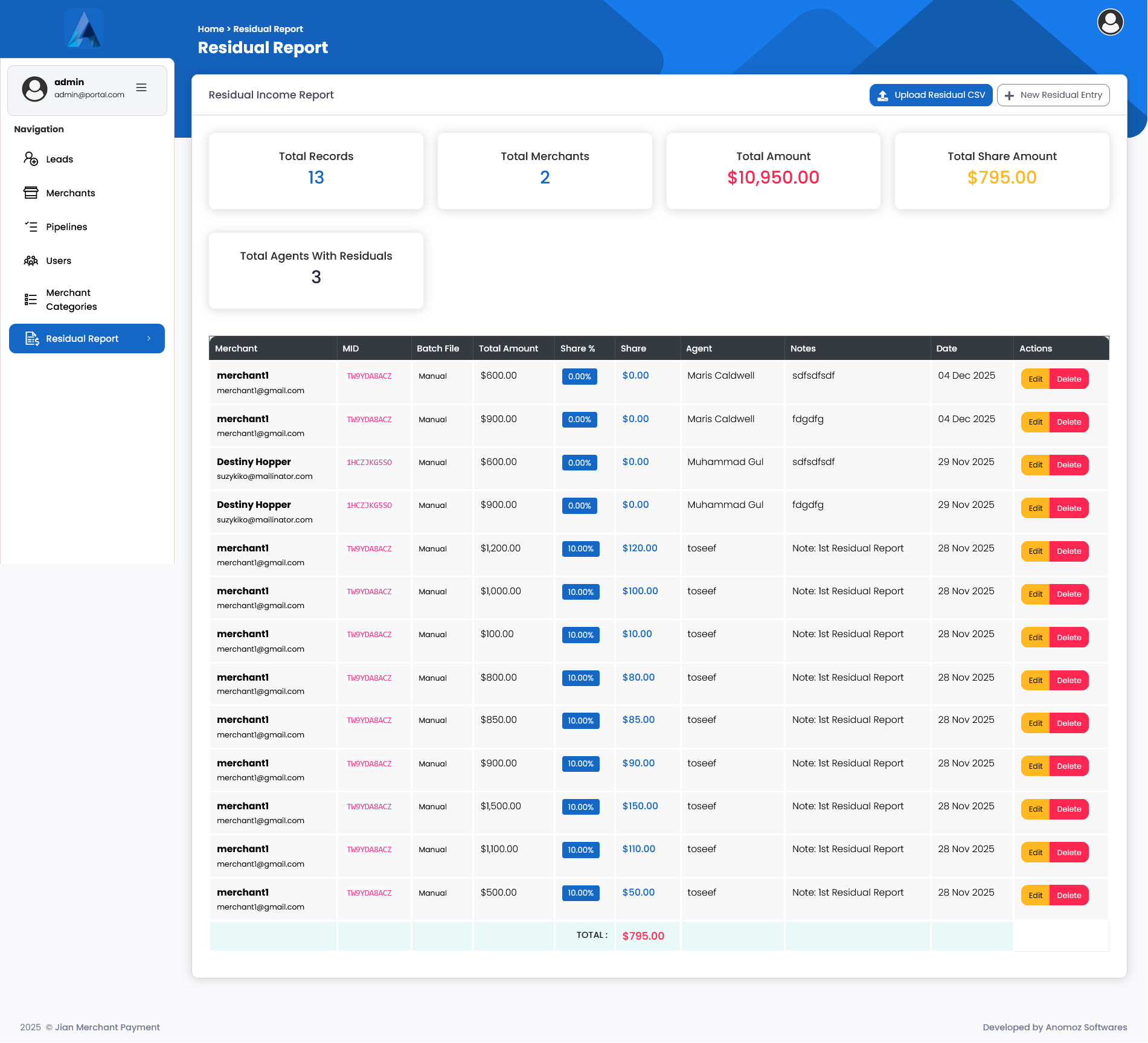Open the Merchants navigation item
The width and height of the screenshot is (1148, 1043).
pos(70,193)
